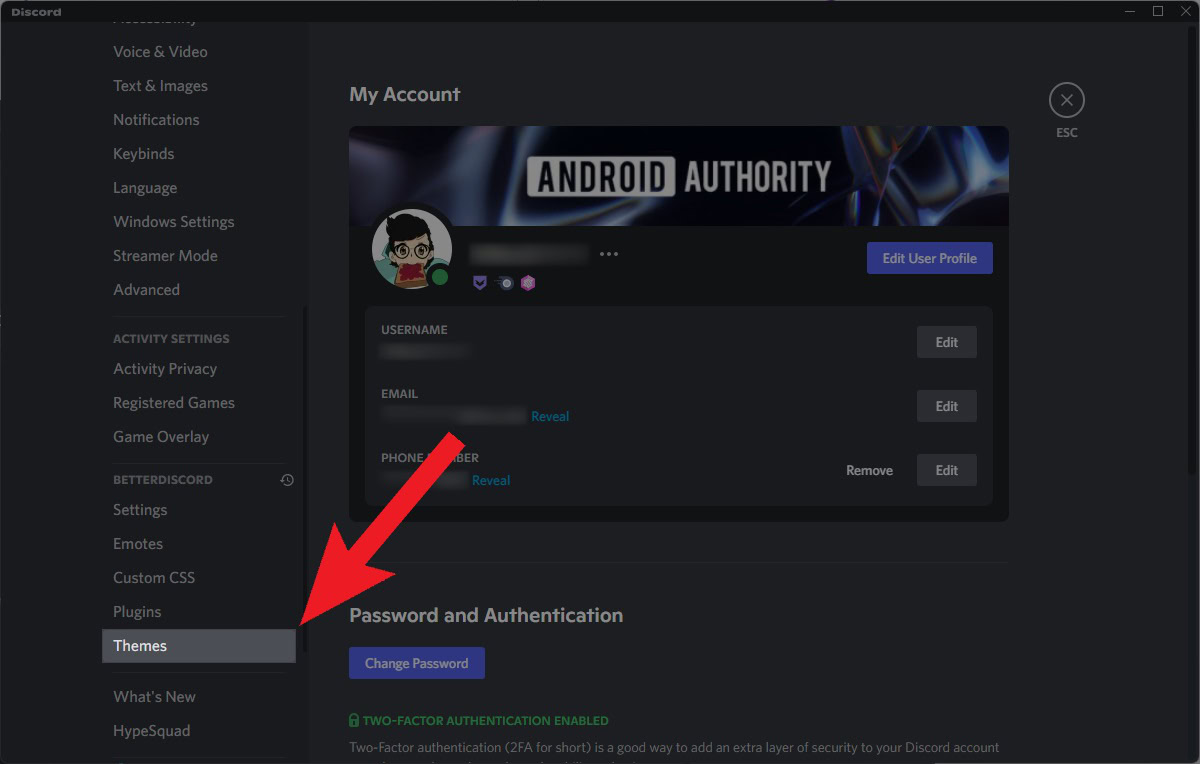Edit the username
Image resolution: width=1200 pixels, height=764 pixels.
[946, 342]
